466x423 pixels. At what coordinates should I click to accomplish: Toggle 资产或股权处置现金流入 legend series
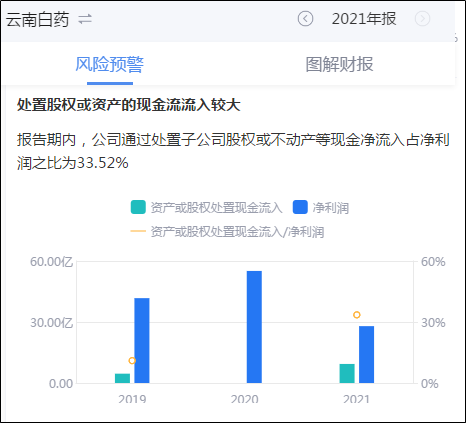point(206,207)
